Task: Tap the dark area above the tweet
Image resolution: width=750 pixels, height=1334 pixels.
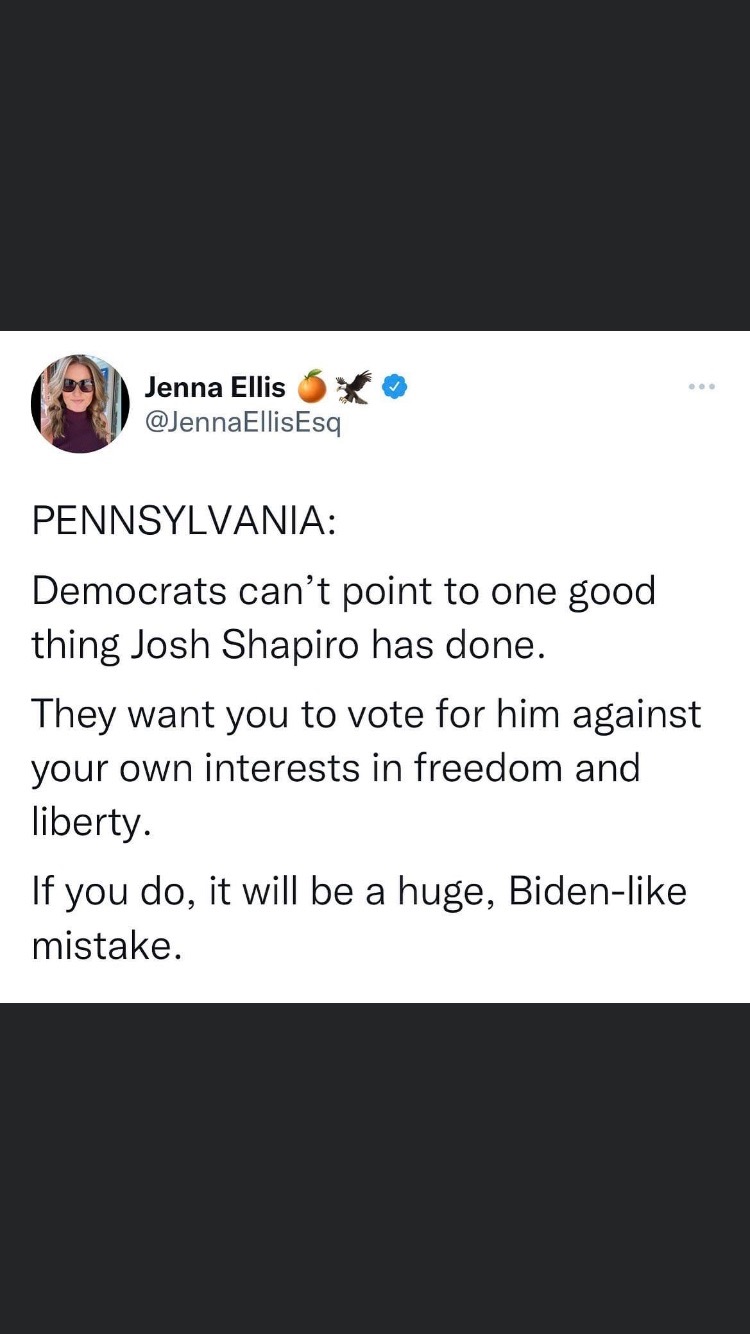Action: click(375, 165)
